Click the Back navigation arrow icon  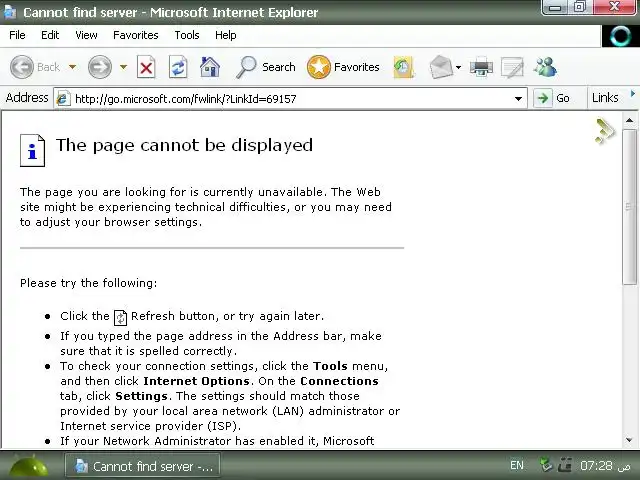[x=22, y=67]
